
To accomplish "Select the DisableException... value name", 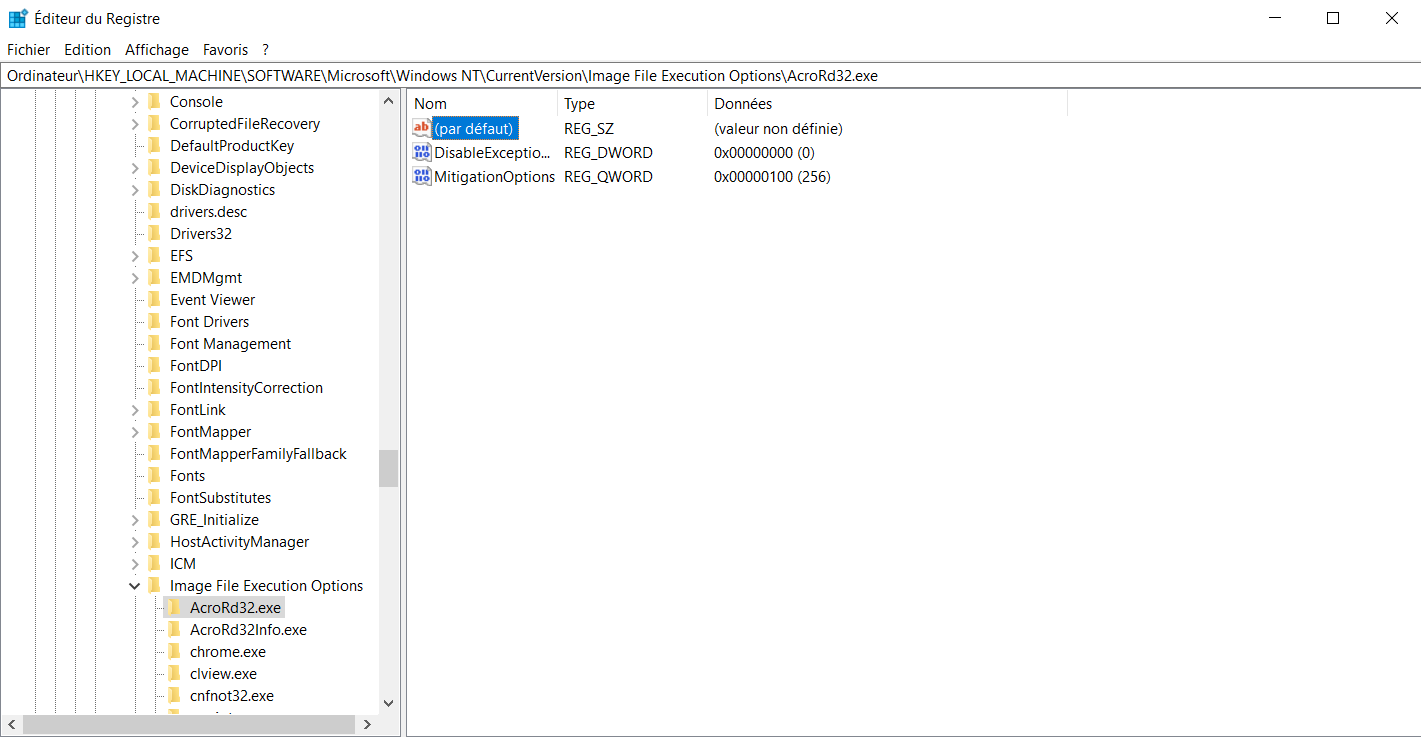I will click(492, 153).
